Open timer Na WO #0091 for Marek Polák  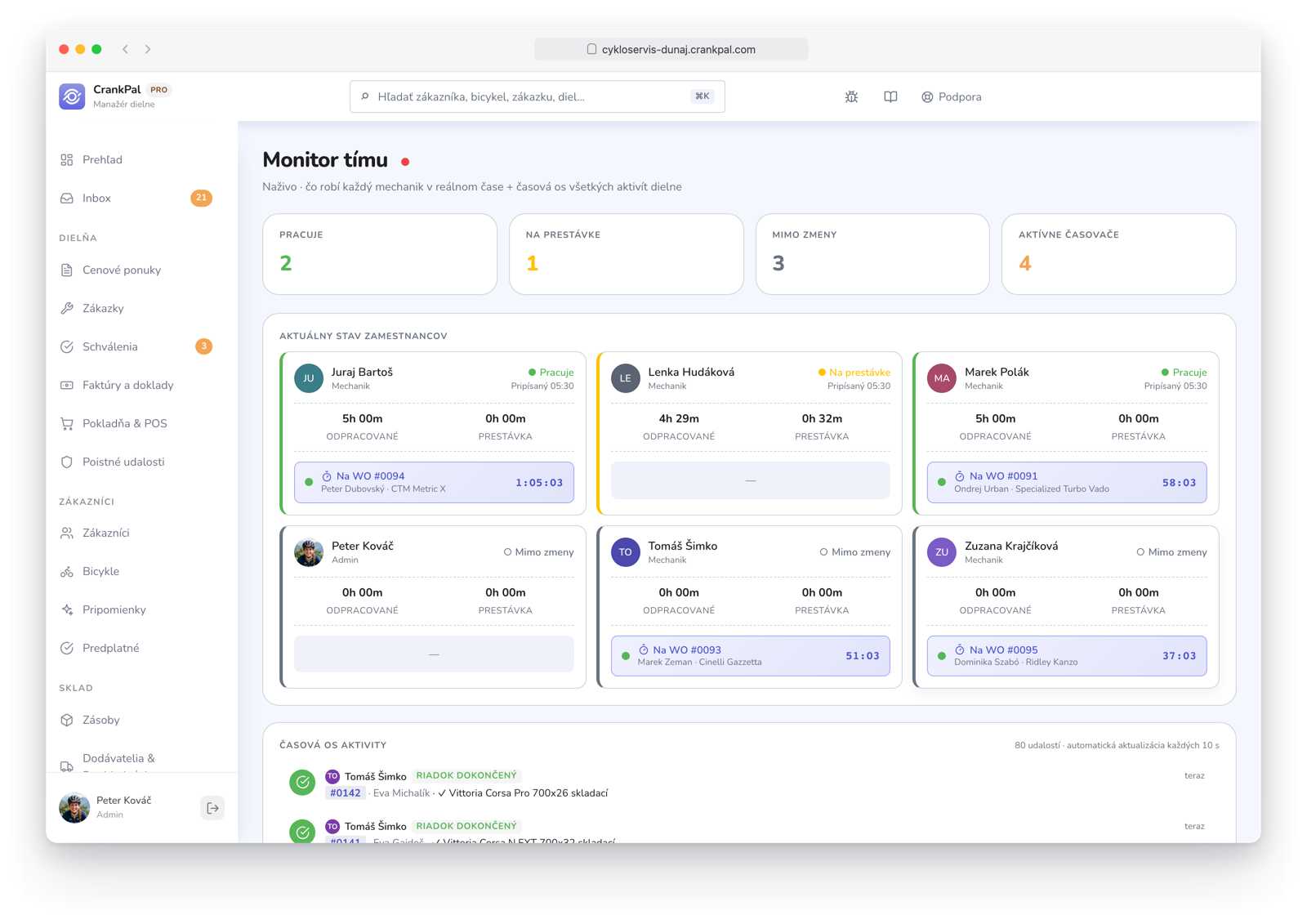pyautogui.click(x=1067, y=482)
